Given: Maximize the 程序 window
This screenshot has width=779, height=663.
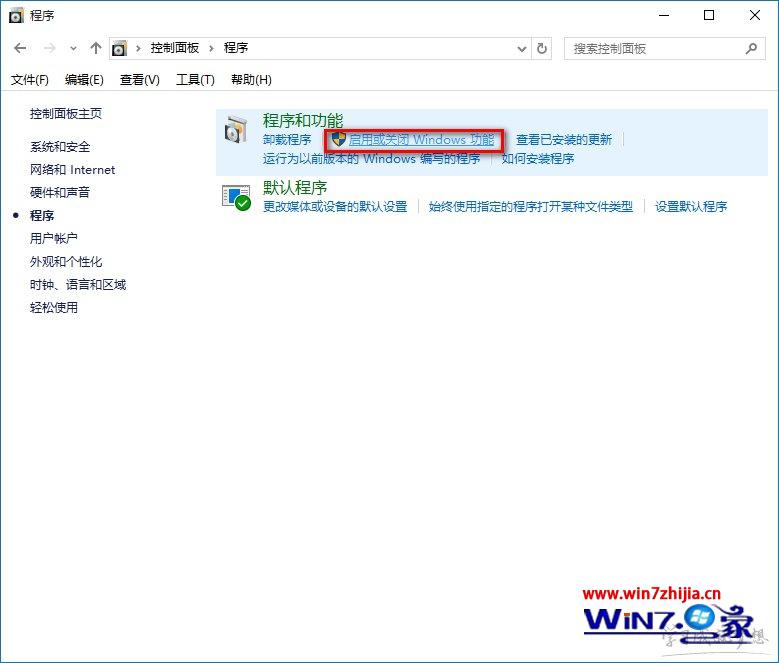Looking at the screenshot, I should point(709,15).
